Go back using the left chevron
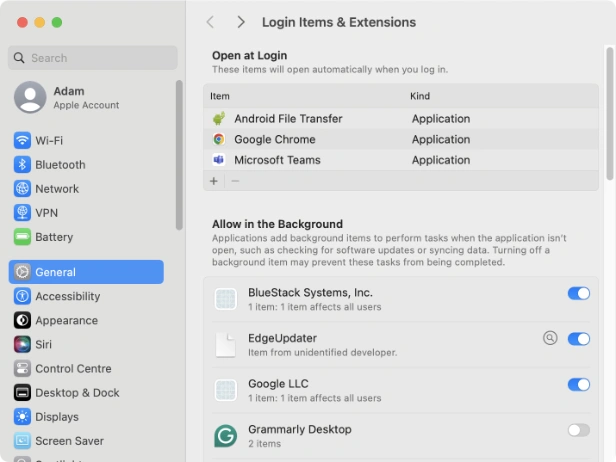 (x=210, y=22)
